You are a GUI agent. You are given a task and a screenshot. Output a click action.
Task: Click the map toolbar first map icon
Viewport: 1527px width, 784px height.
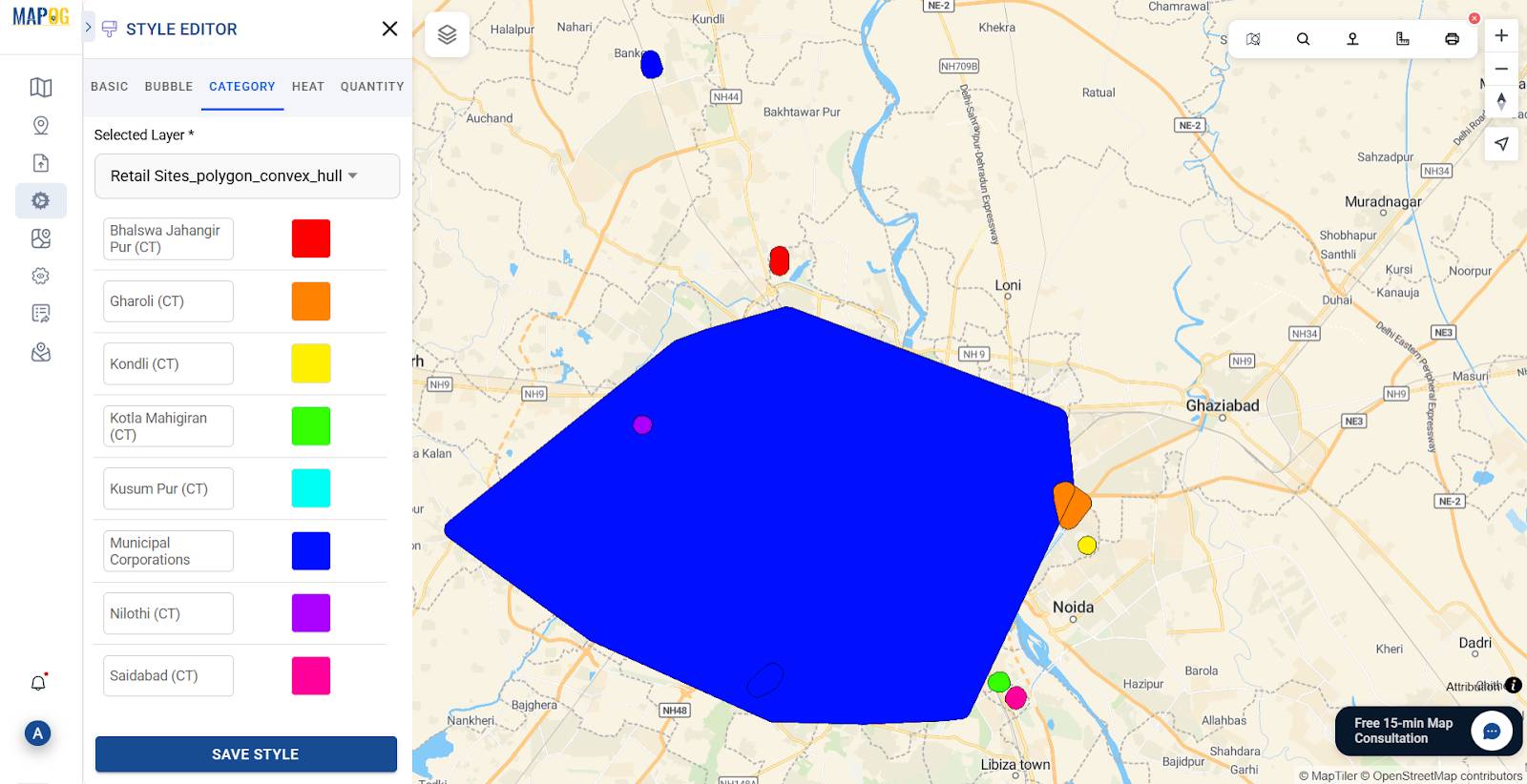pyautogui.click(x=1253, y=39)
